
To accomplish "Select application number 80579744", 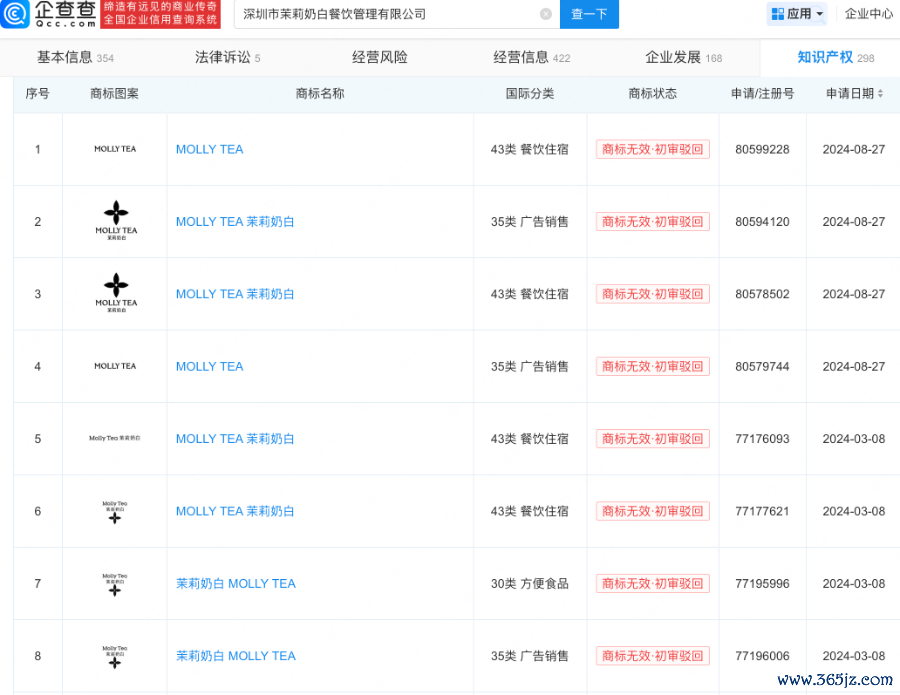I will coord(762,366).
